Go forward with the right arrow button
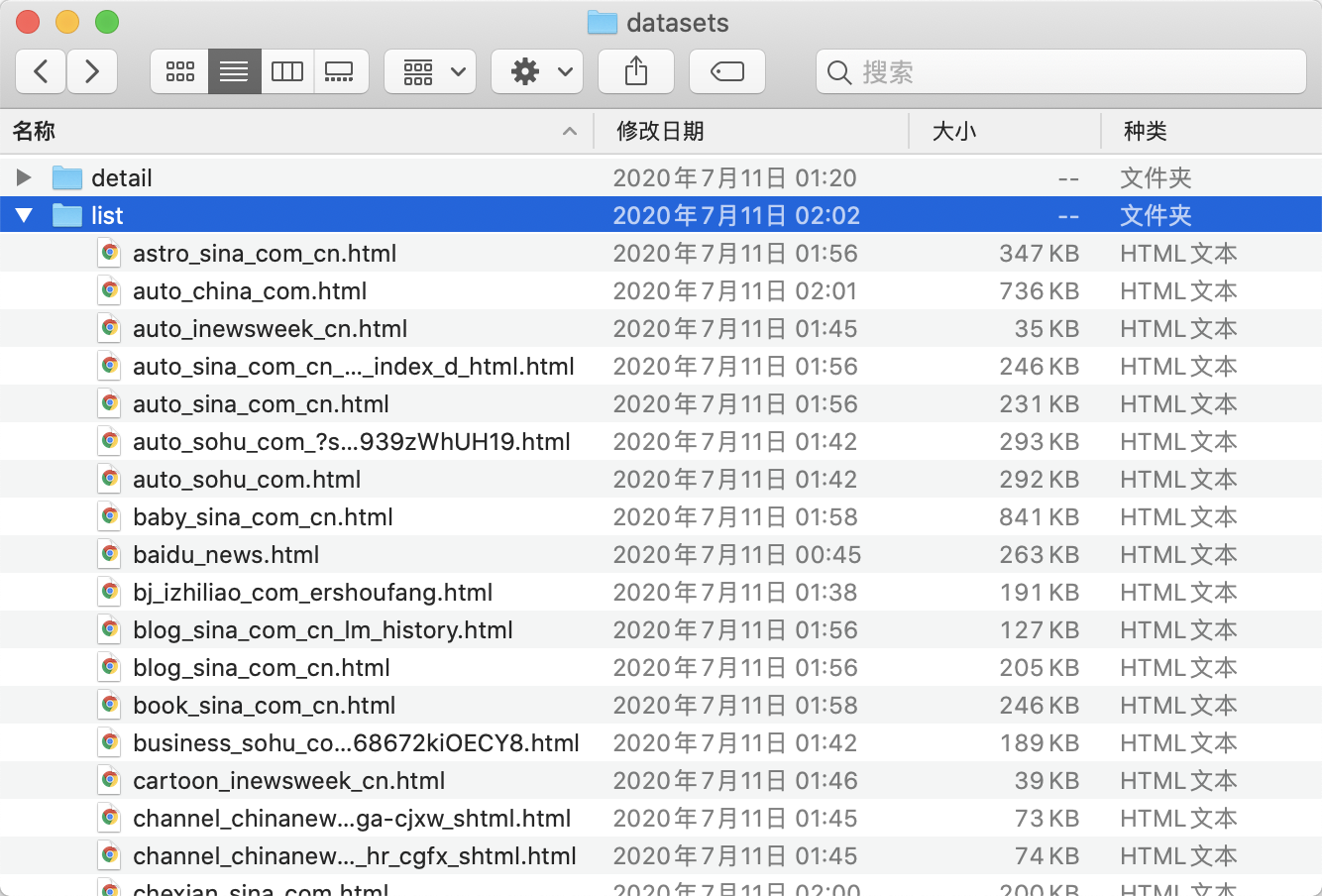This screenshot has width=1322, height=896. click(92, 71)
